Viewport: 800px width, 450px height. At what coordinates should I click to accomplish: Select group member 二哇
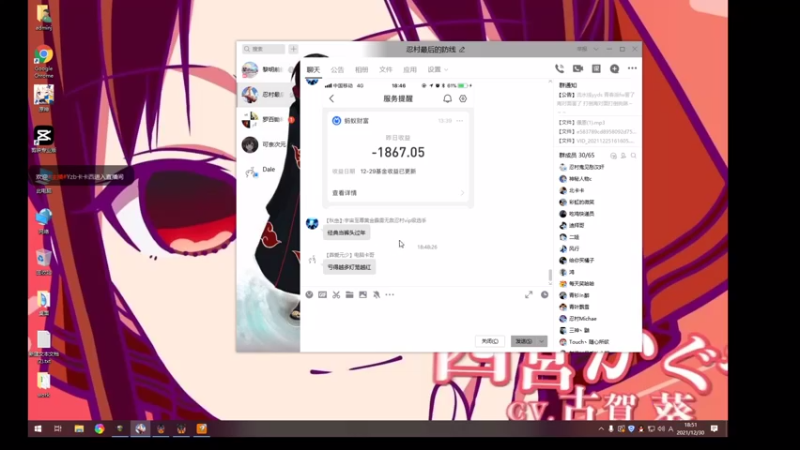(574, 237)
